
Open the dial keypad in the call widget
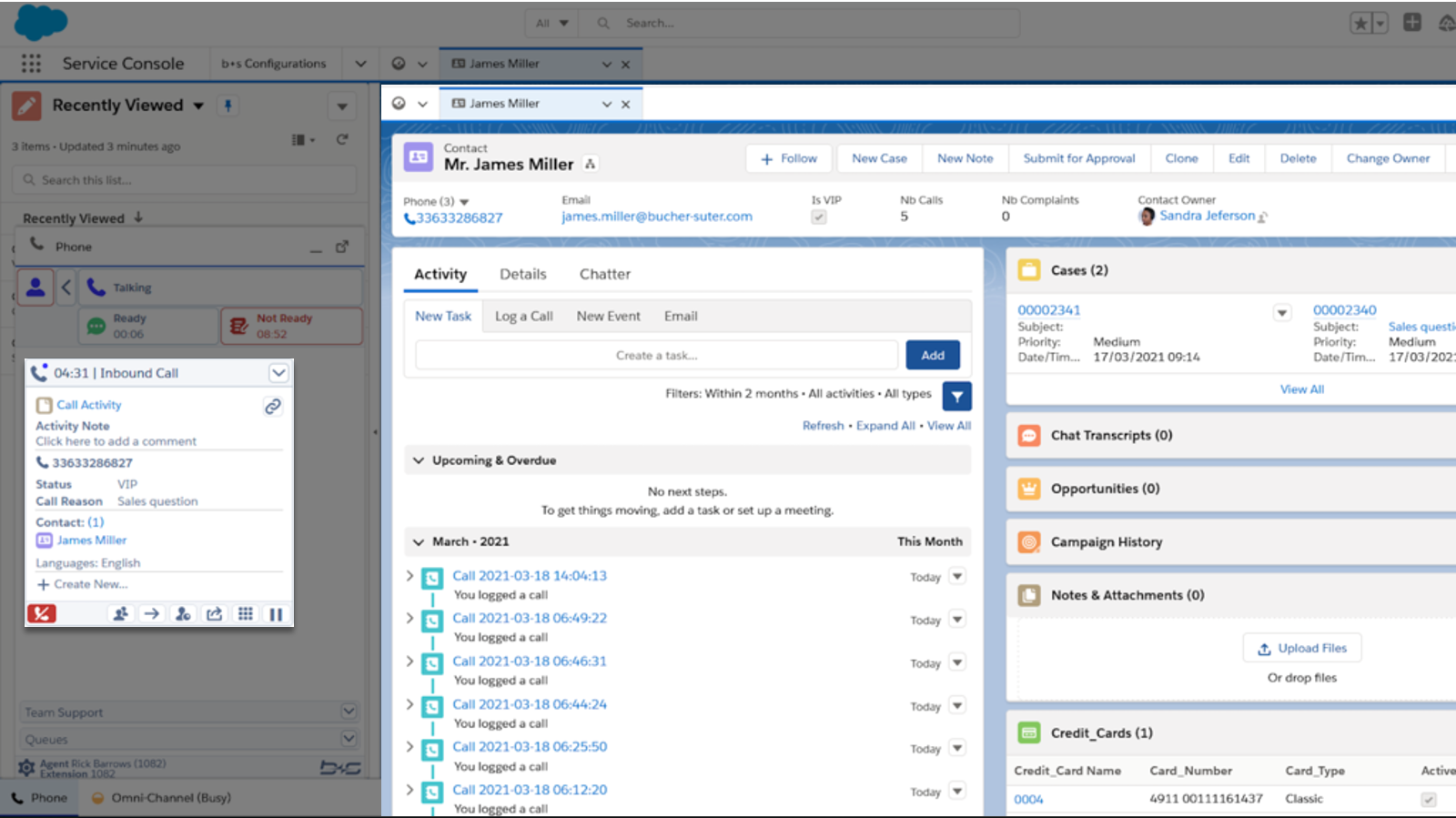point(246,614)
